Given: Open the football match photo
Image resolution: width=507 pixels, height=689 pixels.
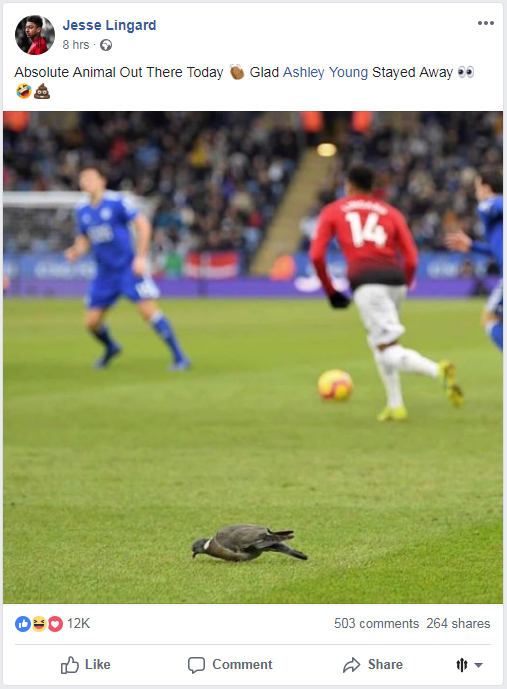Looking at the screenshot, I should [x=253, y=357].
